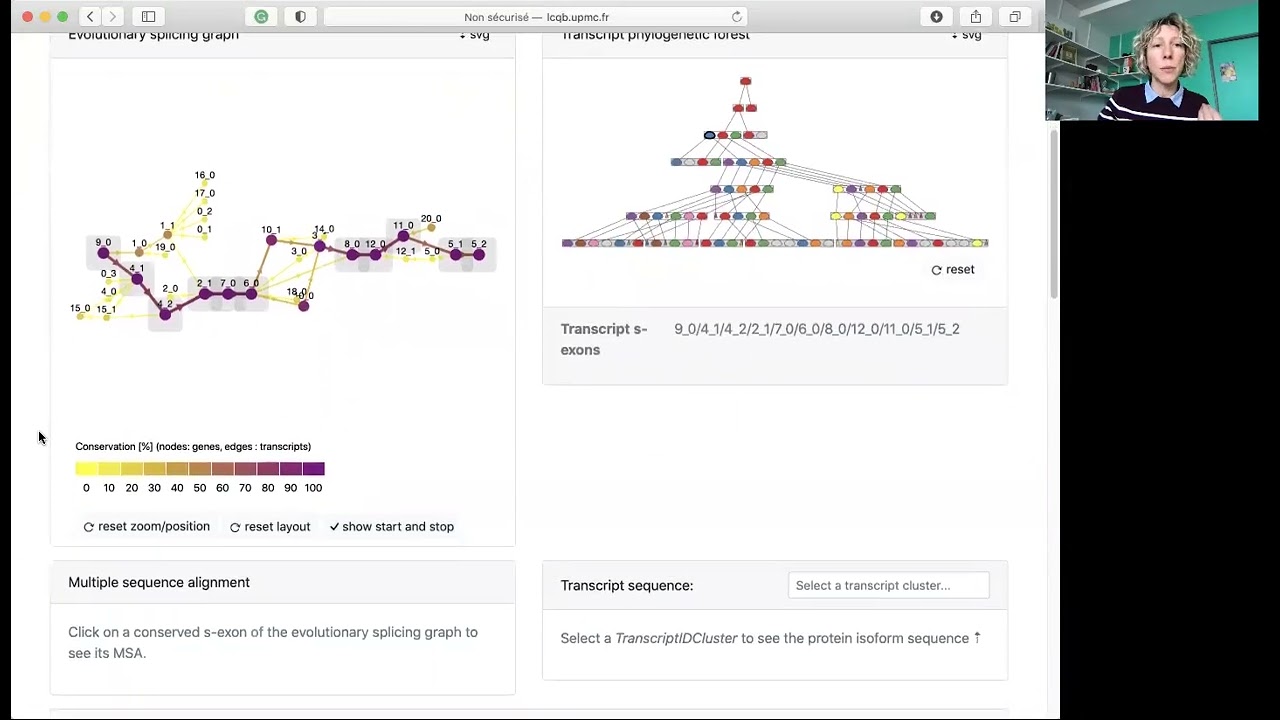
Task: Click reset zoom/position button
Action: click(147, 527)
